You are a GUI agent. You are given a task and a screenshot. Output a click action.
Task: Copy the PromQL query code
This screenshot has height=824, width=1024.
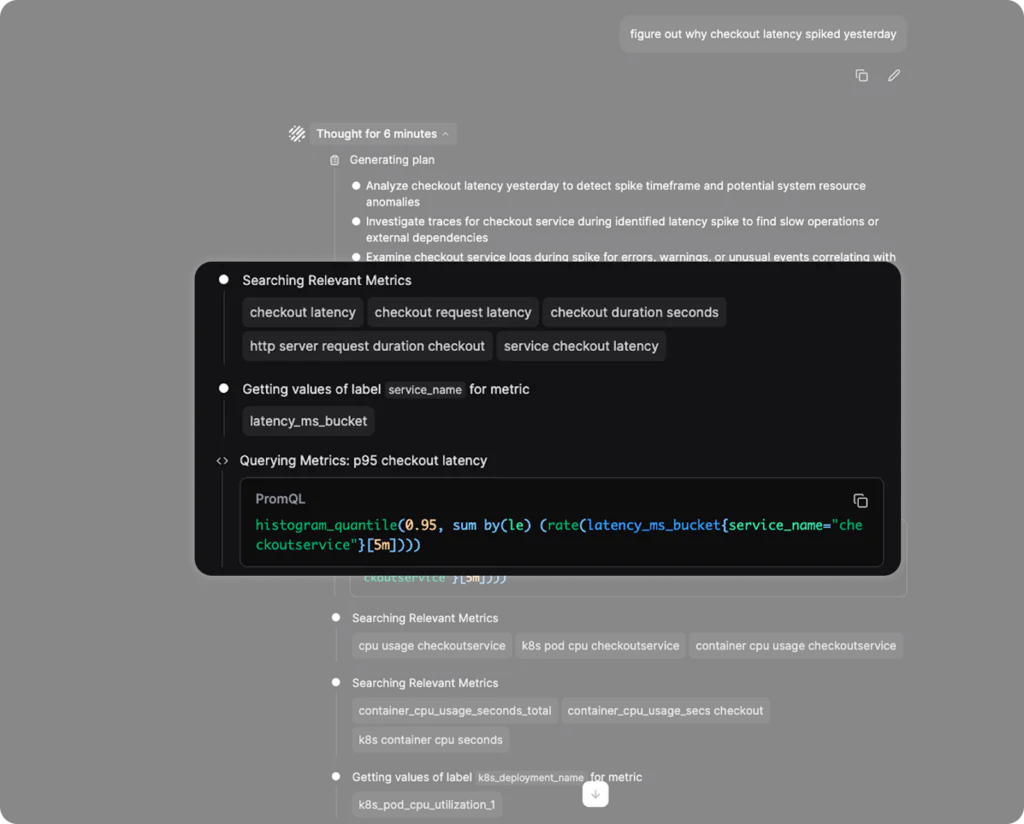click(x=860, y=500)
